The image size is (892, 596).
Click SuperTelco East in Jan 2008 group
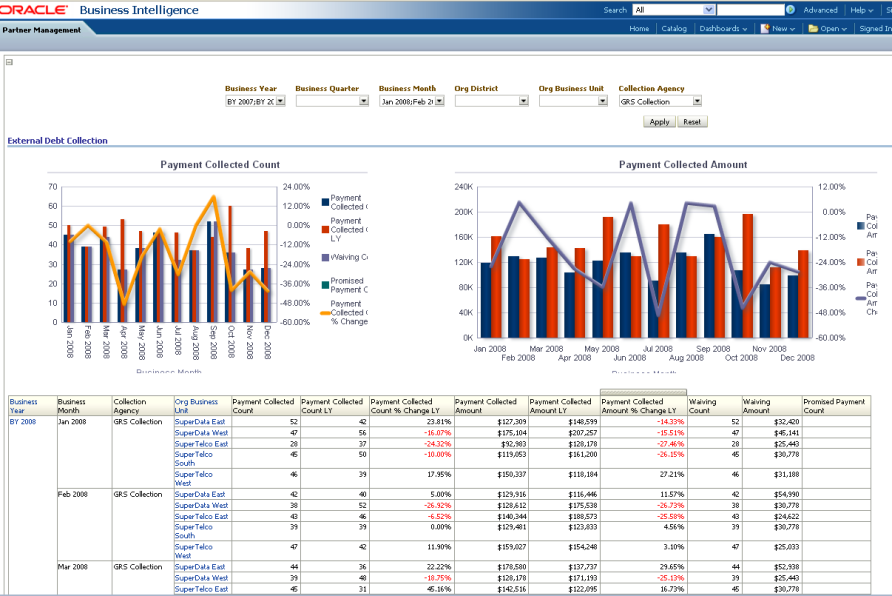pos(201,444)
